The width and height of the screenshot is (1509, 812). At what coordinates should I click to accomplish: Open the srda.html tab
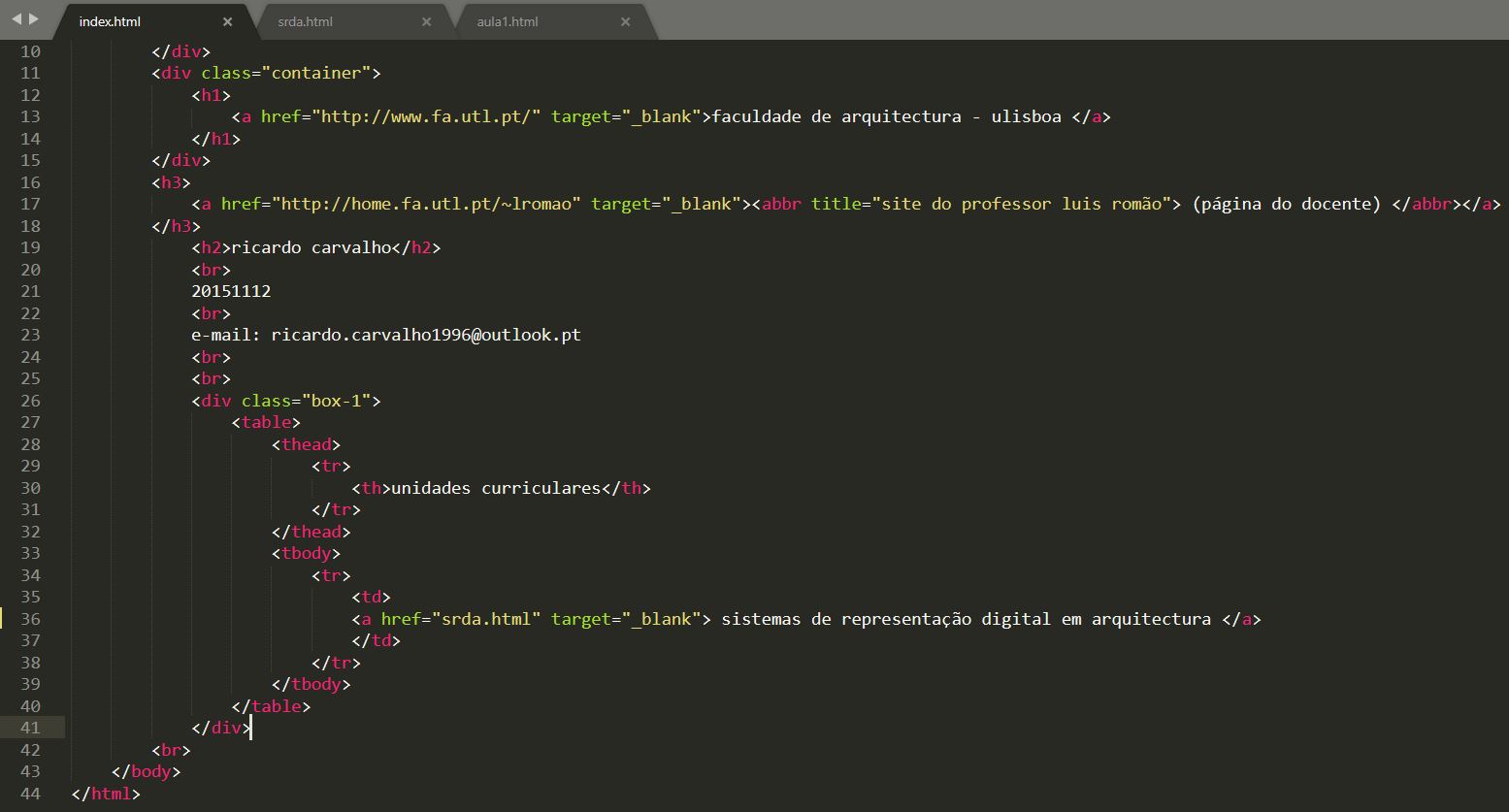(x=305, y=21)
